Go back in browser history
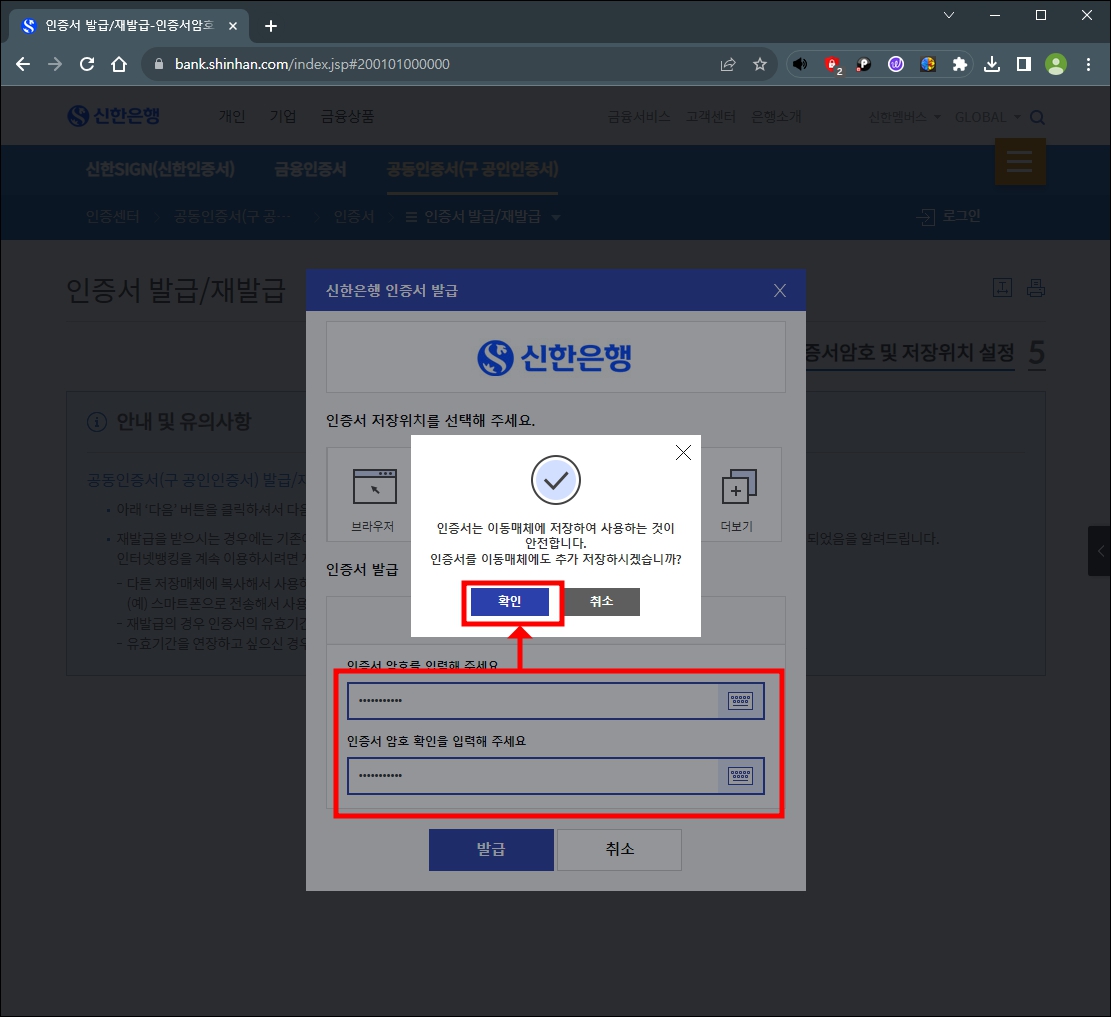 coord(23,64)
